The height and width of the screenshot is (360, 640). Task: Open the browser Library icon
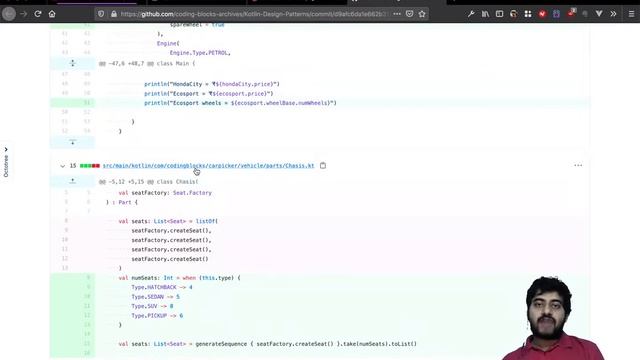pyautogui.click(x=485, y=14)
